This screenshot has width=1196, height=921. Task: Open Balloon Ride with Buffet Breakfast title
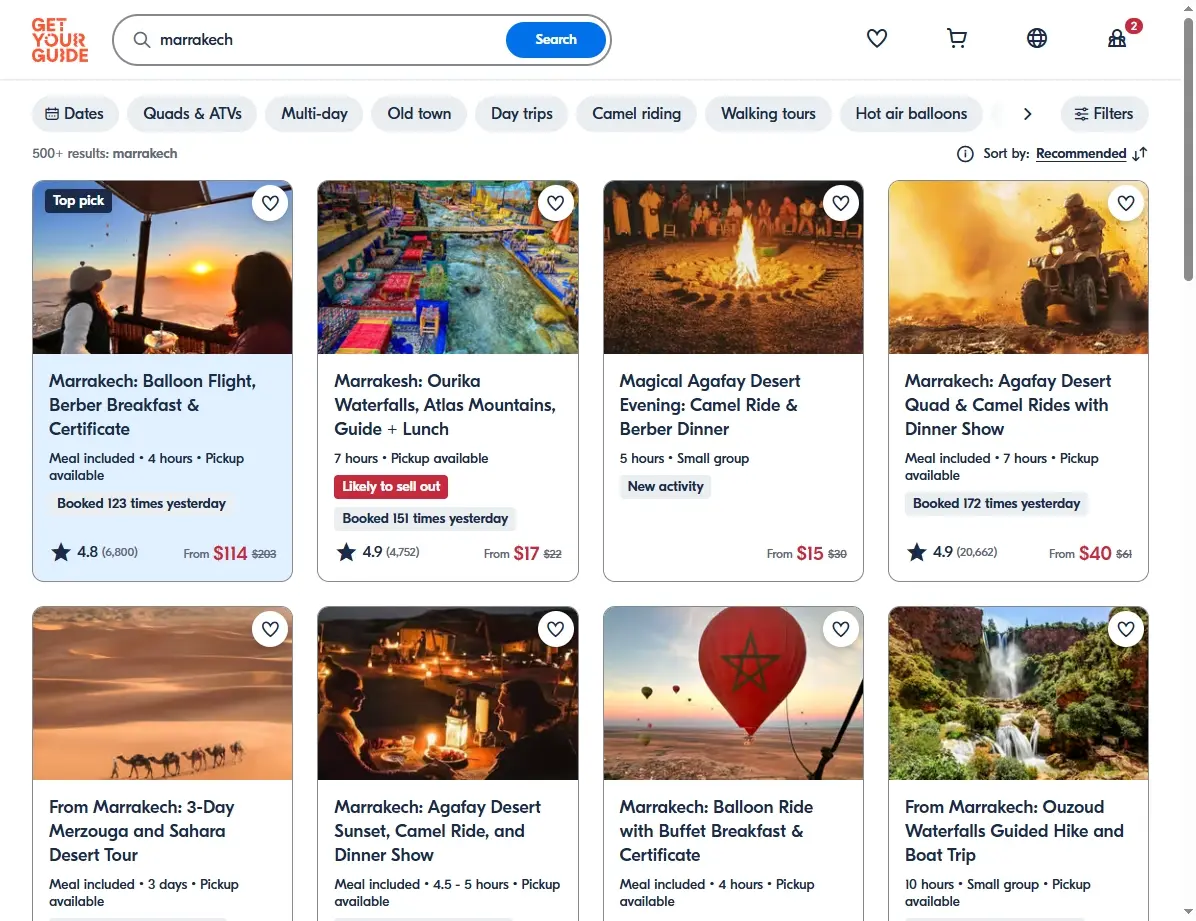point(716,831)
